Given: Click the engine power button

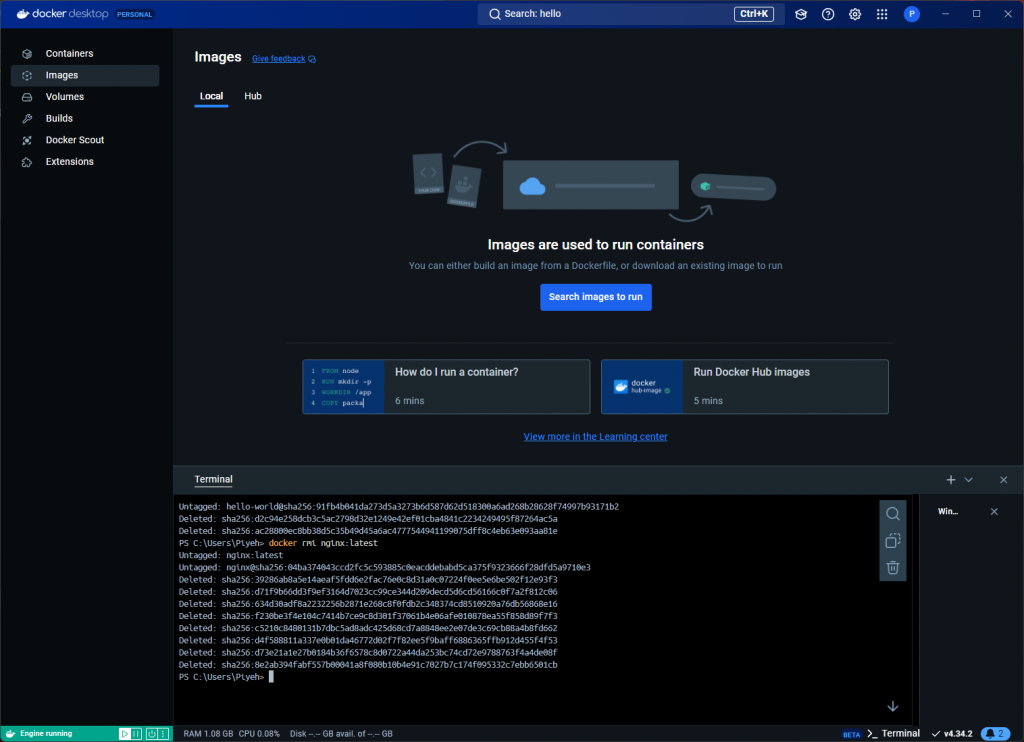Looking at the screenshot, I should [x=152, y=734].
